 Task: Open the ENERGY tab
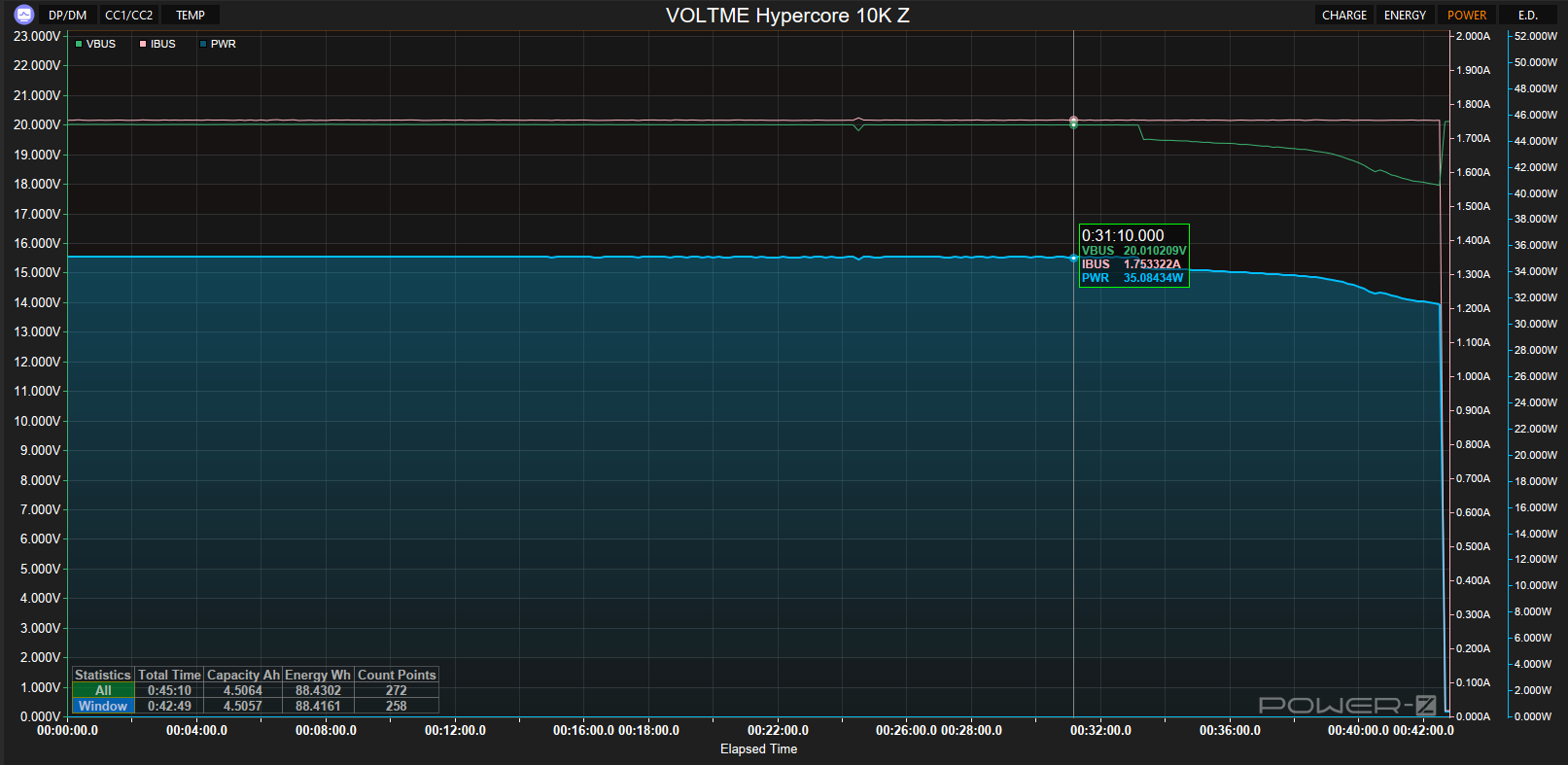coord(1405,16)
